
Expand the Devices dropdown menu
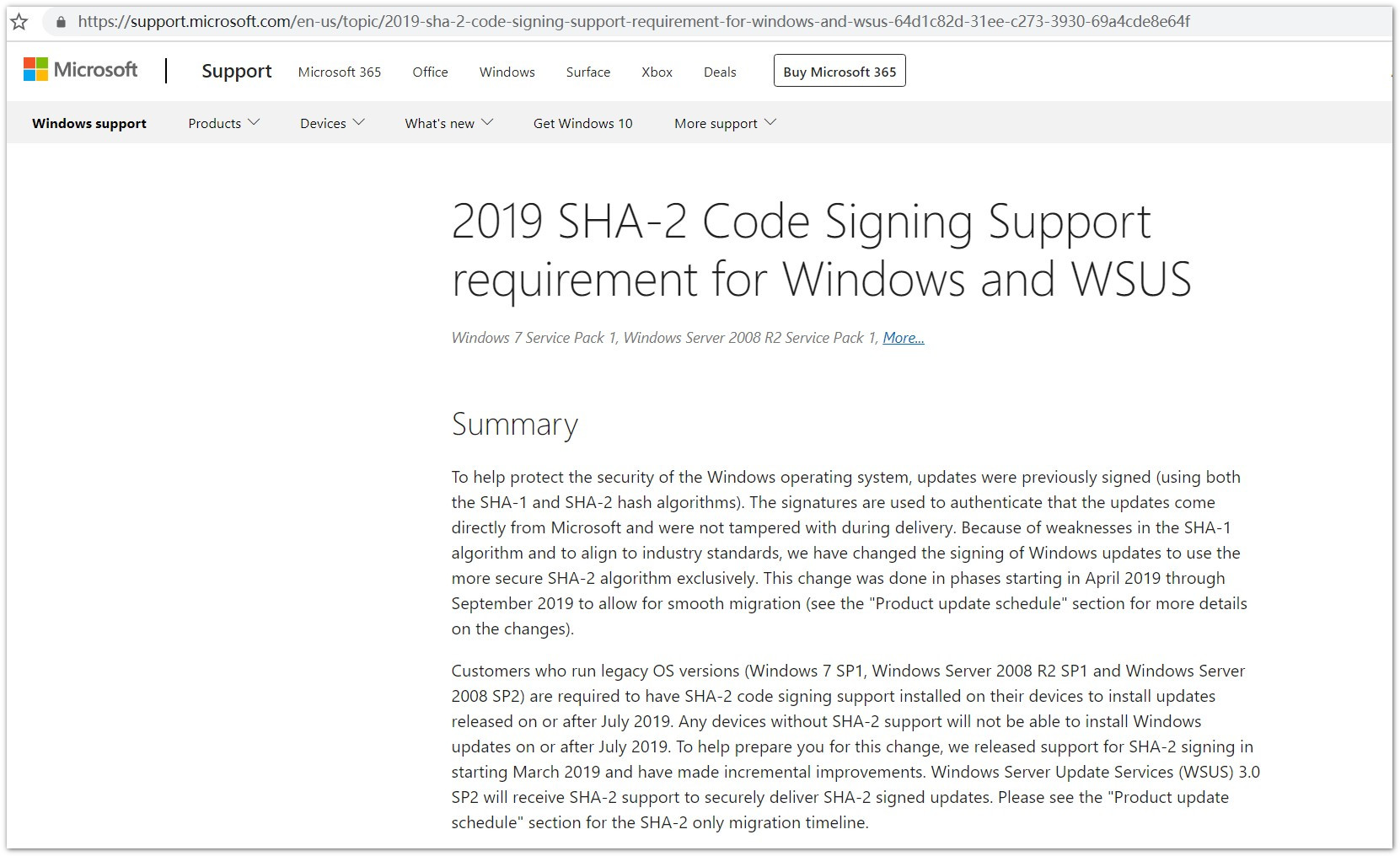(x=332, y=123)
